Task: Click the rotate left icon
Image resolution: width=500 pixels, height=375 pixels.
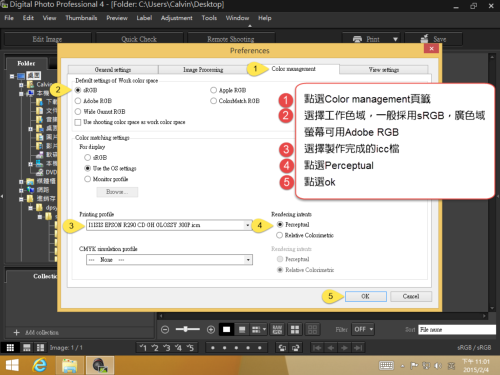Action: 282,348
